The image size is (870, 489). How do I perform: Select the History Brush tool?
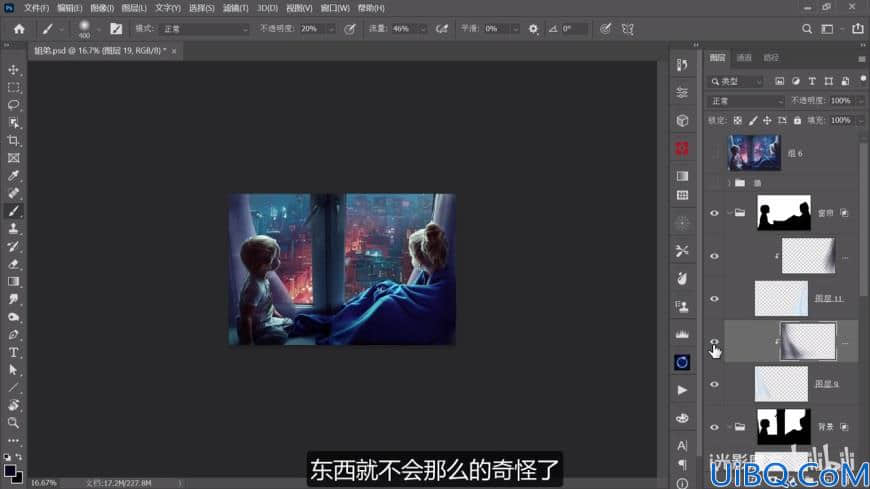[x=13, y=246]
